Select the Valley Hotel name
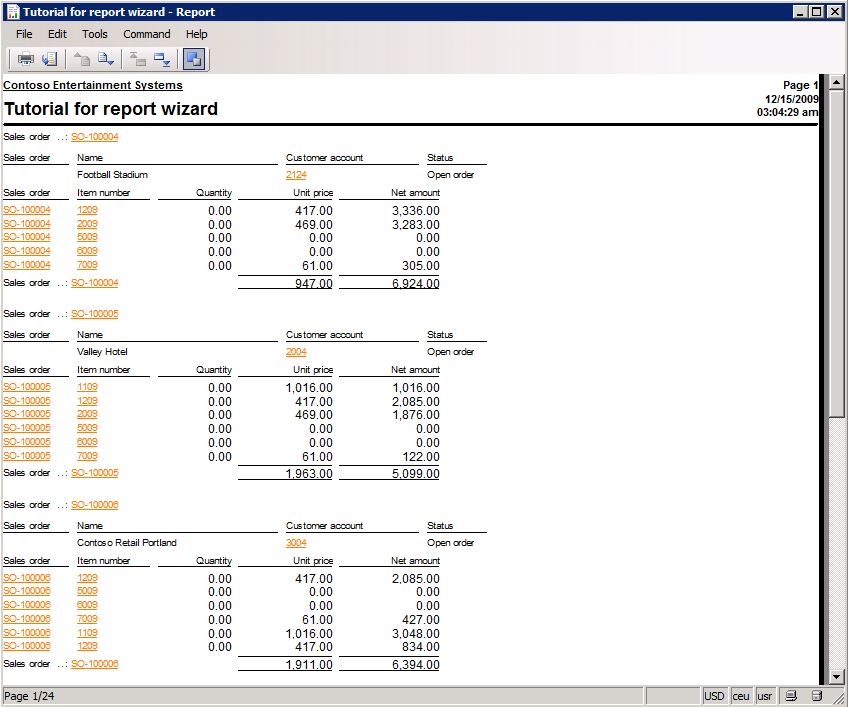This screenshot has height=707, width=848. click(x=102, y=352)
